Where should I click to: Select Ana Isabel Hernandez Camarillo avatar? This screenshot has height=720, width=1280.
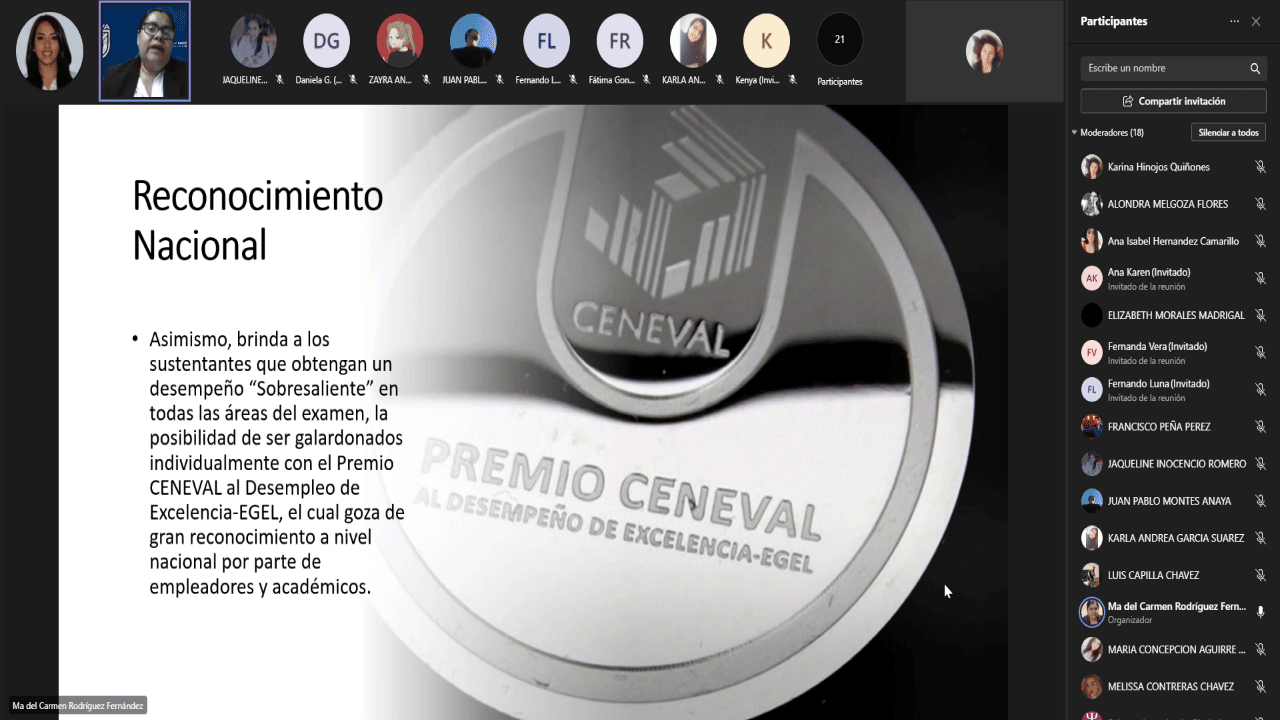pos(1092,241)
